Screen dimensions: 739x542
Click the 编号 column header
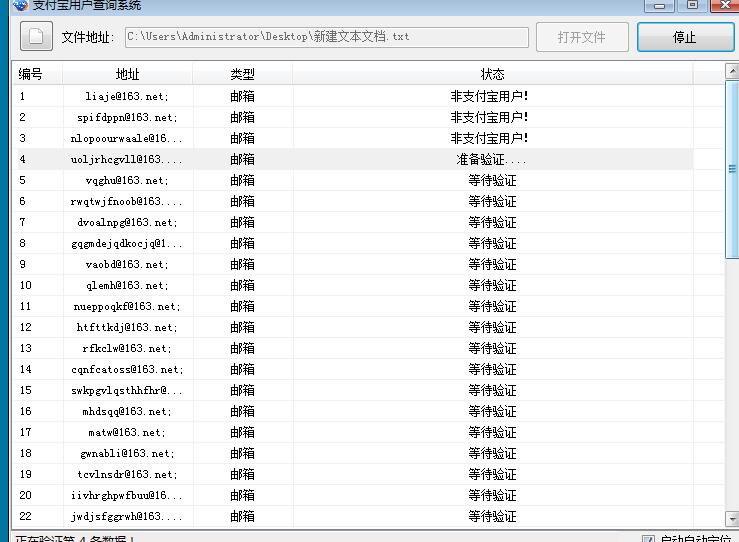pos(37,74)
